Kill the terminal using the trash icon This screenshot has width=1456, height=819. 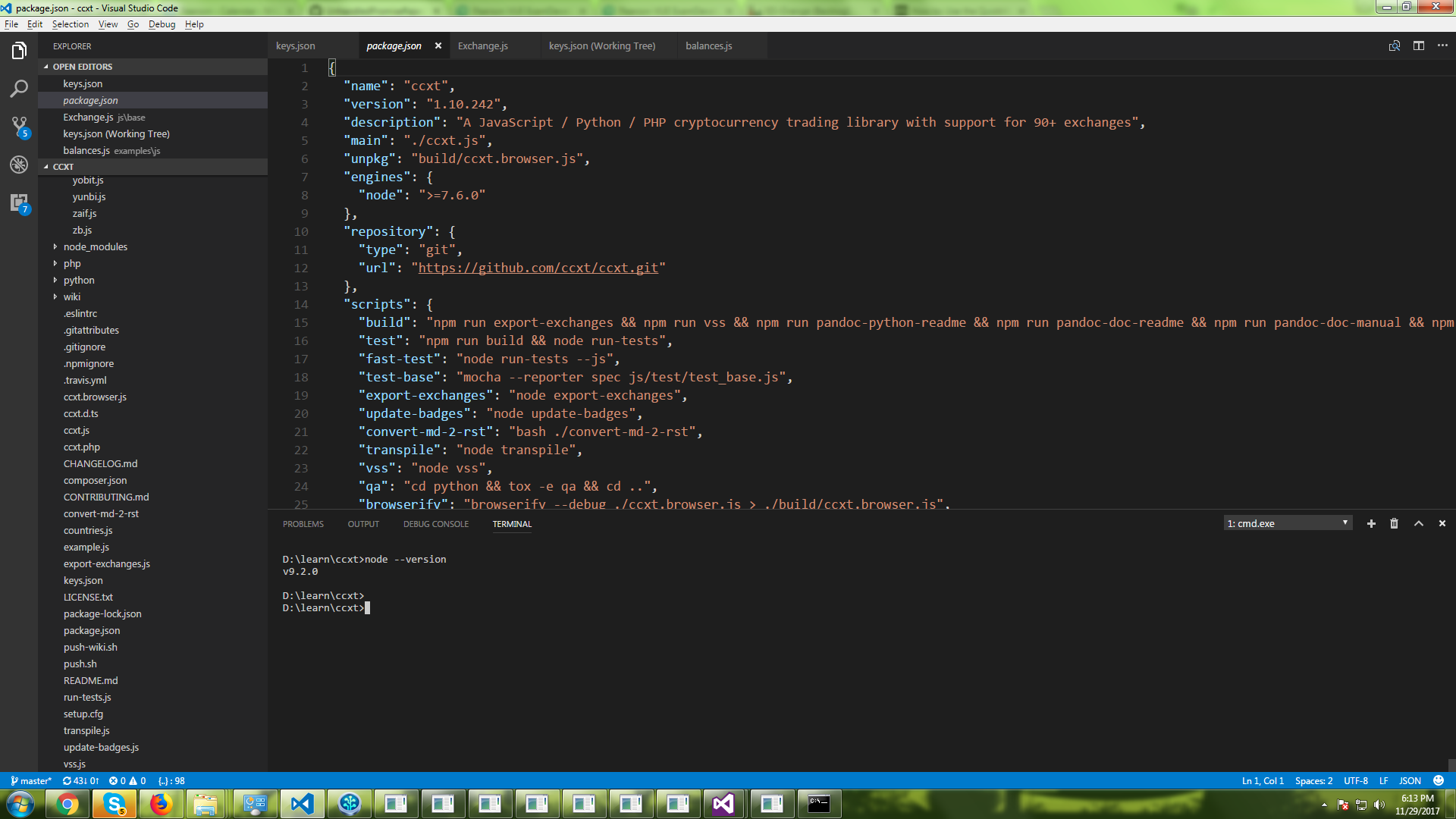pyautogui.click(x=1395, y=523)
